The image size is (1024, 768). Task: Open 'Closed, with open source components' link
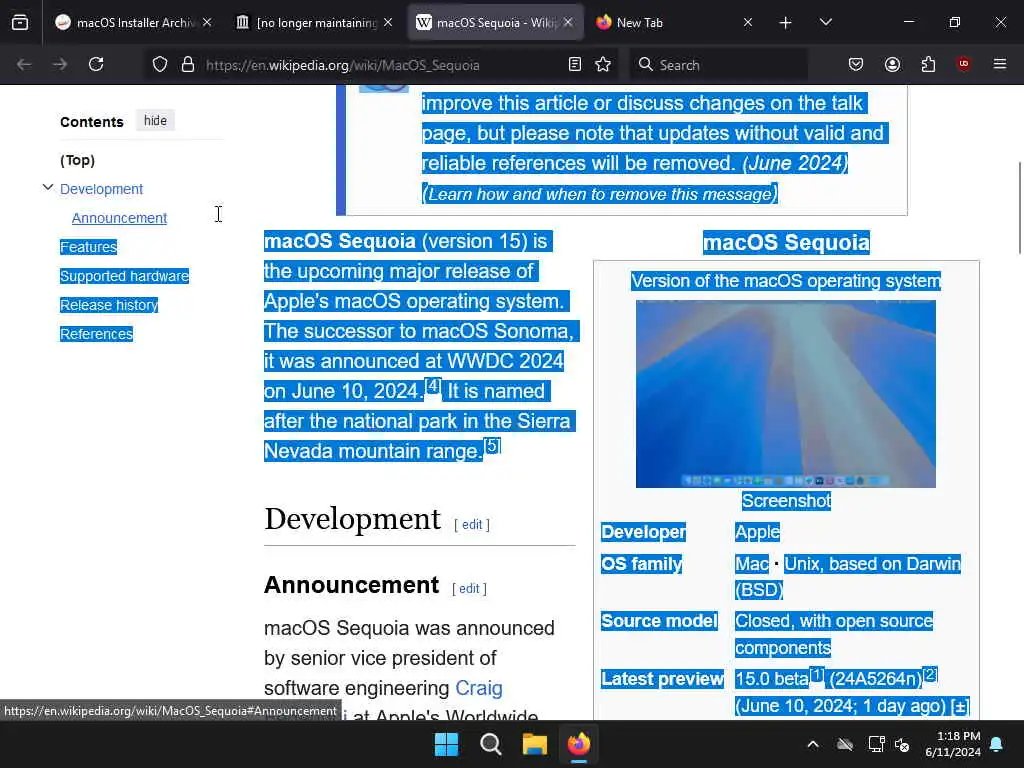(x=834, y=620)
